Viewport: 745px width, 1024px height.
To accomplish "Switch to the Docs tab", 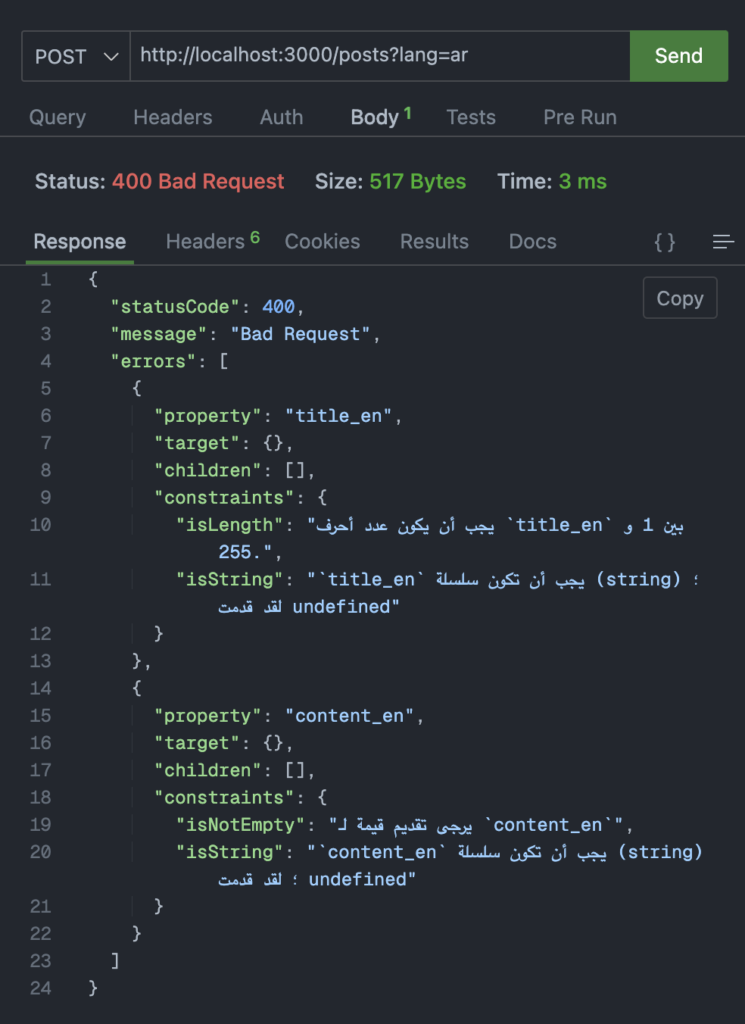I will point(532,241).
